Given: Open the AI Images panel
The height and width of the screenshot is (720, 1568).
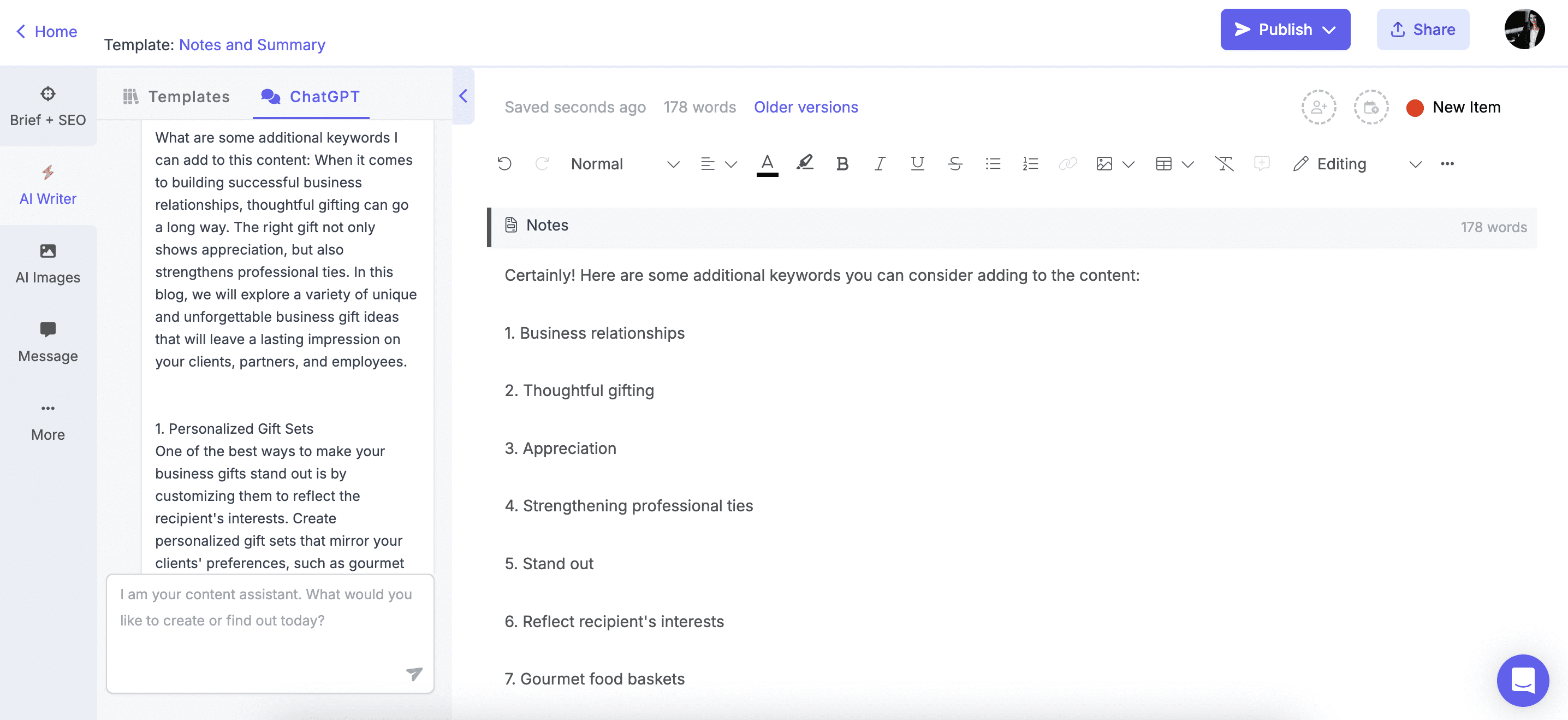Looking at the screenshot, I should coord(47,264).
